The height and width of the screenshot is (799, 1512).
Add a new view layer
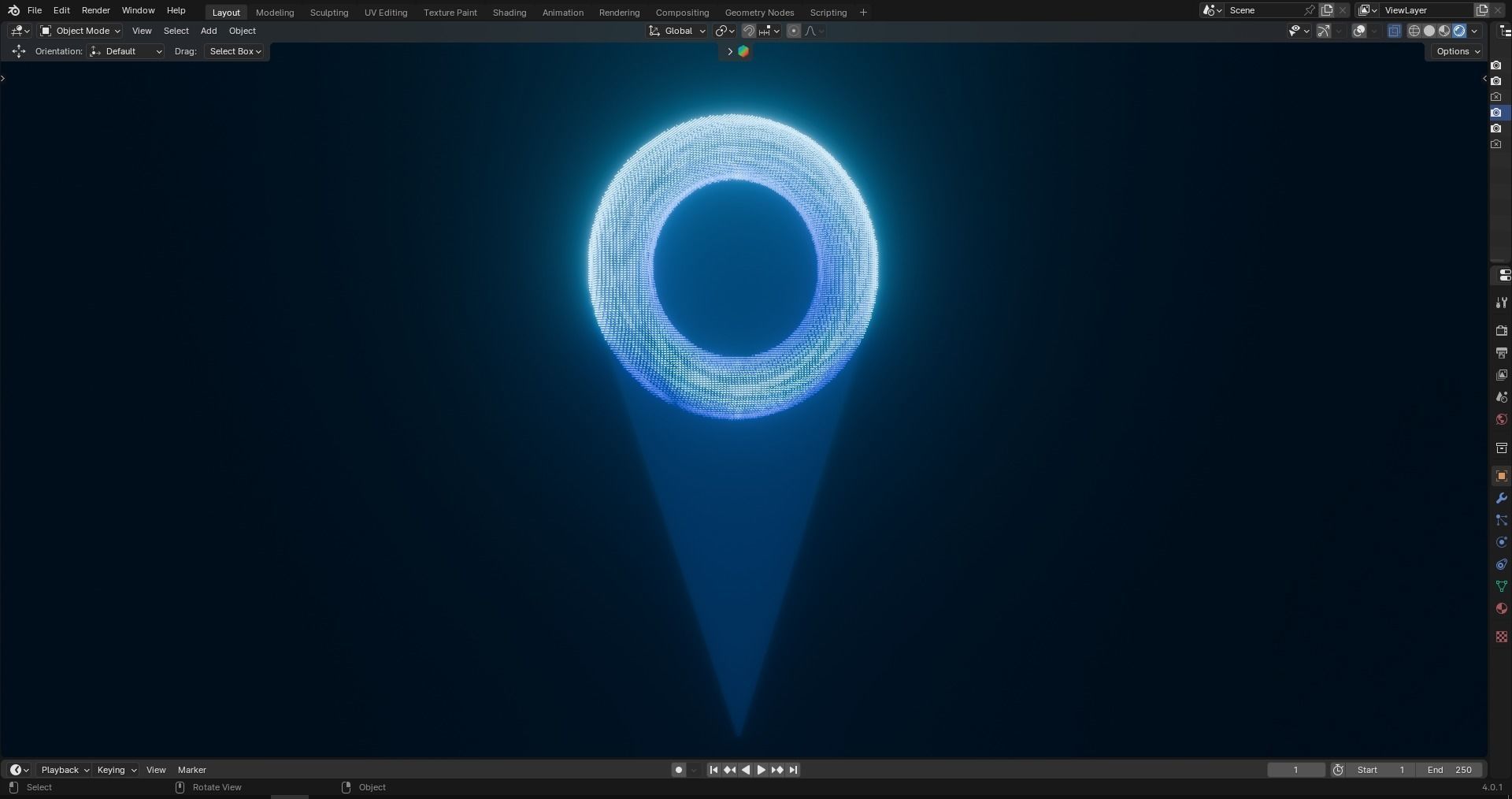click(x=1482, y=10)
